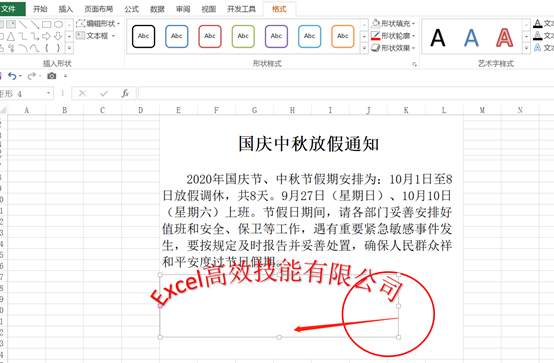Image resolution: width=554 pixels, height=363 pixels.
Task: Select the Curve shape
Action: (x=35, y=48)
